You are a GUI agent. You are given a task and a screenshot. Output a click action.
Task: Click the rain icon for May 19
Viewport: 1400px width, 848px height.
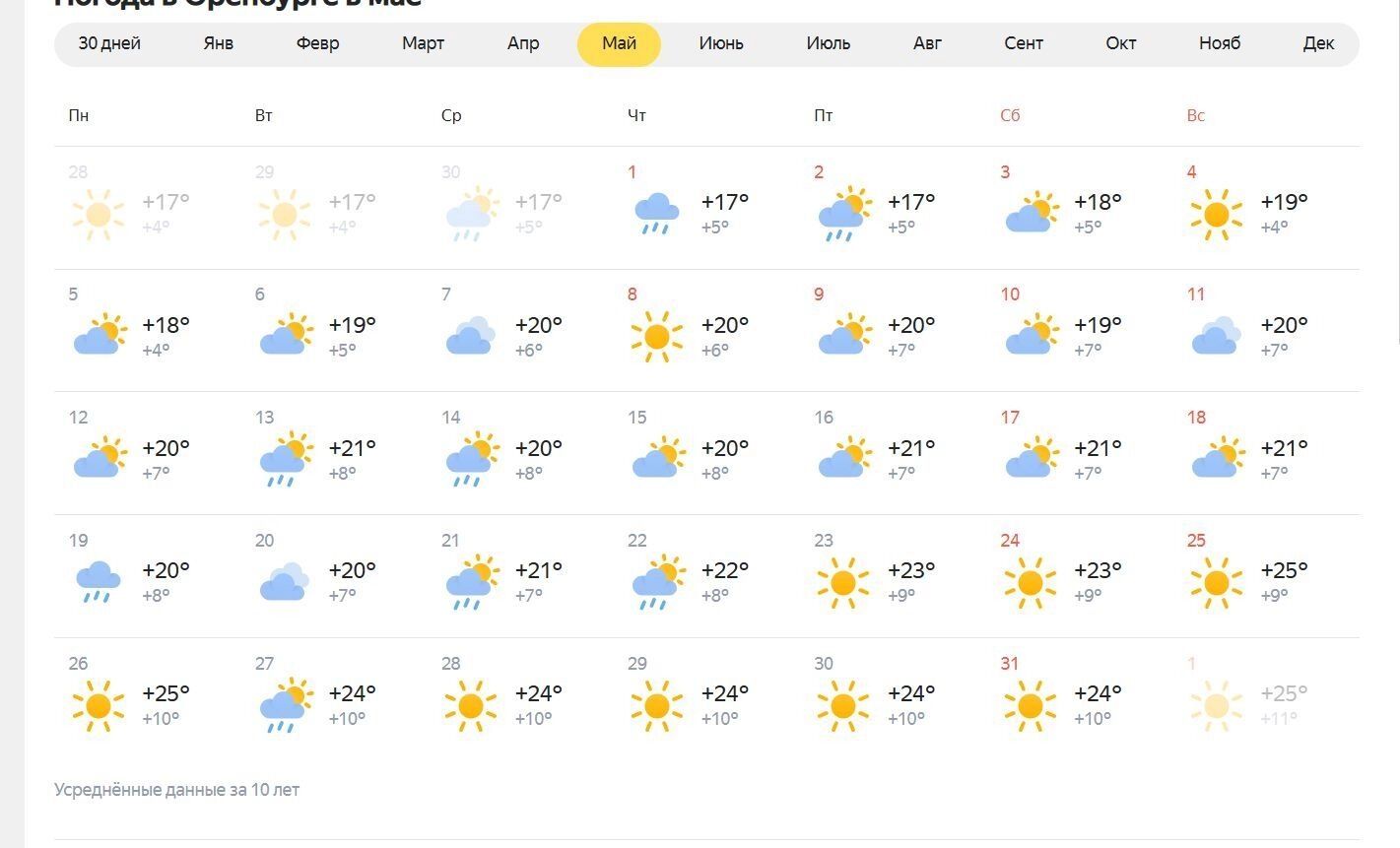coord(99,582)
